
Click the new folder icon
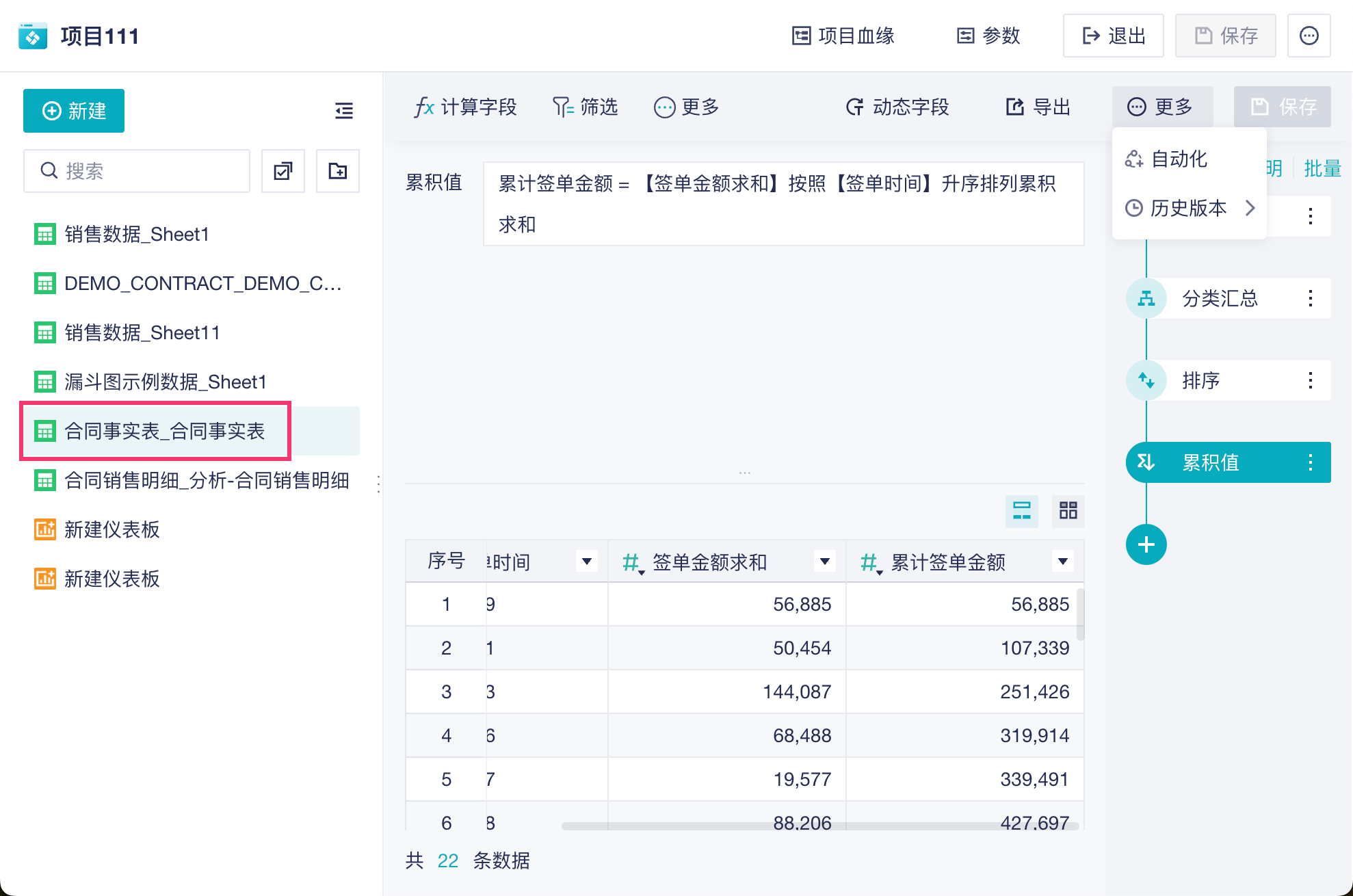click(x=338, y=171)
